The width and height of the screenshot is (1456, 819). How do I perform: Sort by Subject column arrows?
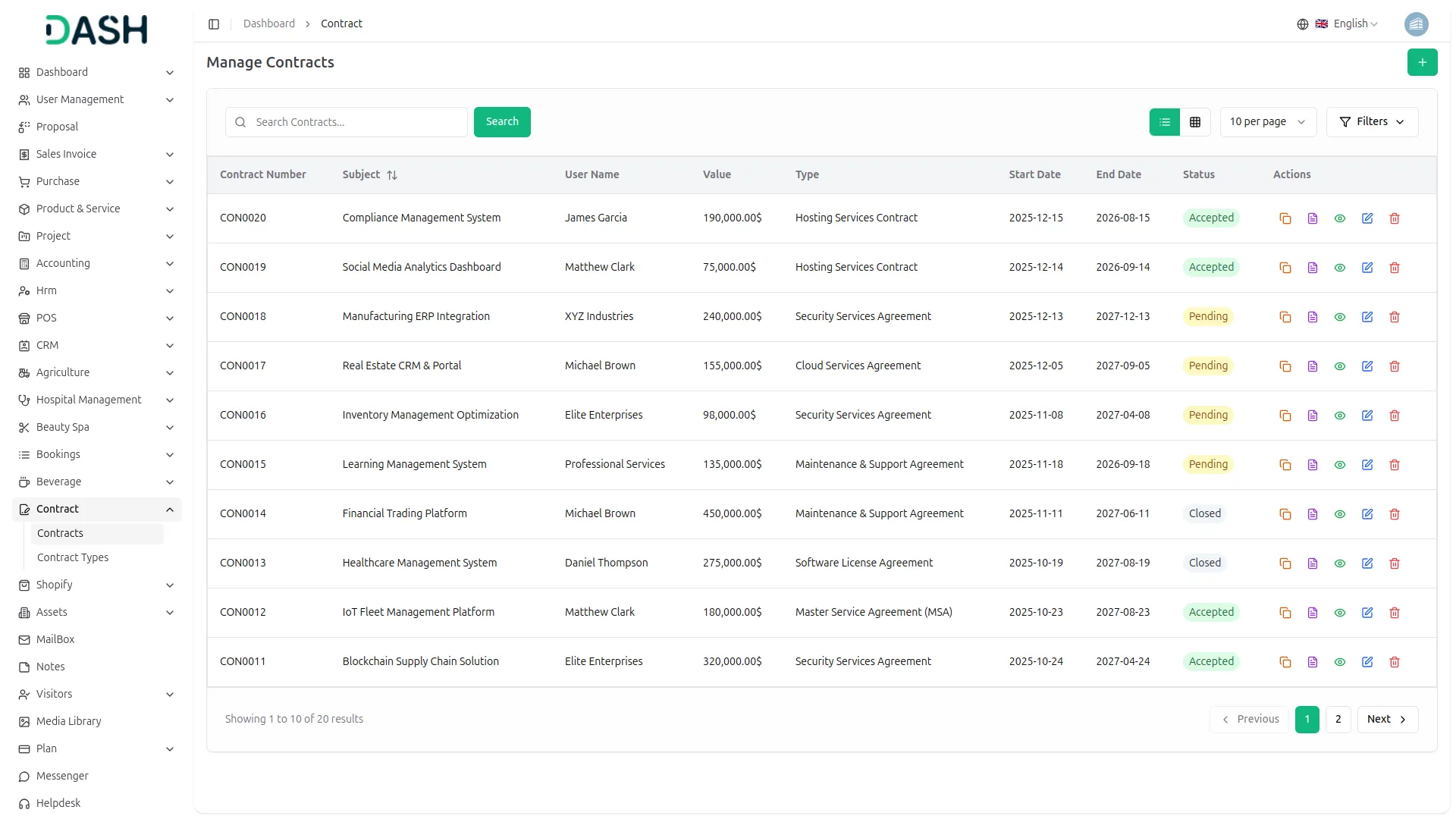coord(391,175)
